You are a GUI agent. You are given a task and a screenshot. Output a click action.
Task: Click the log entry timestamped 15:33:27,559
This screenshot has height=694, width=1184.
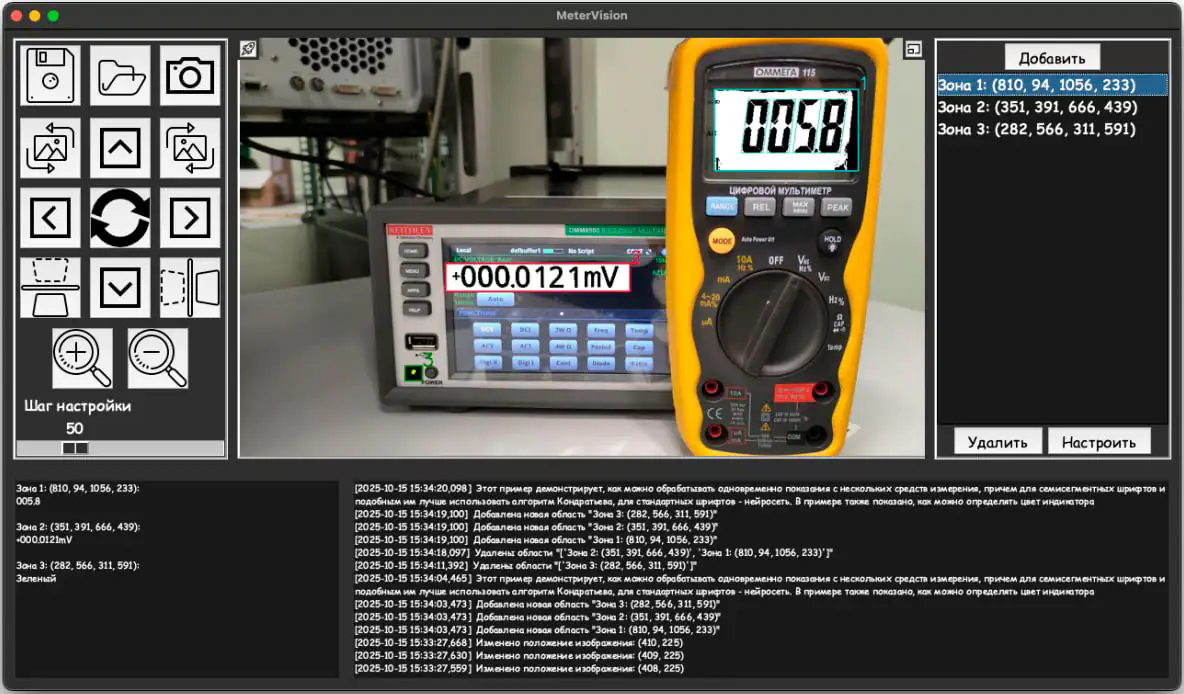click(x=519, y=668)
